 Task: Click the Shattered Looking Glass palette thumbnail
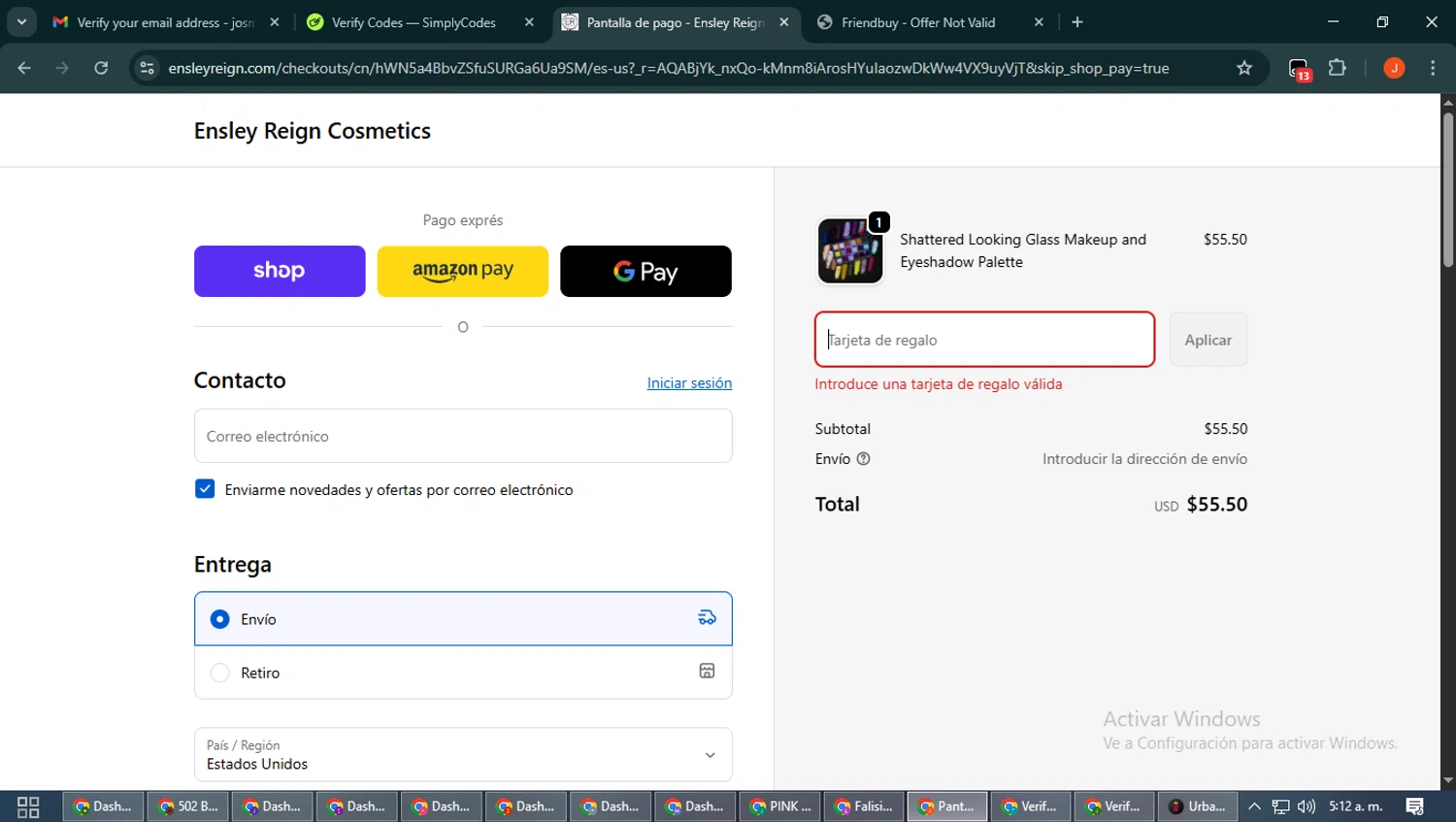[x=850, y=250]
